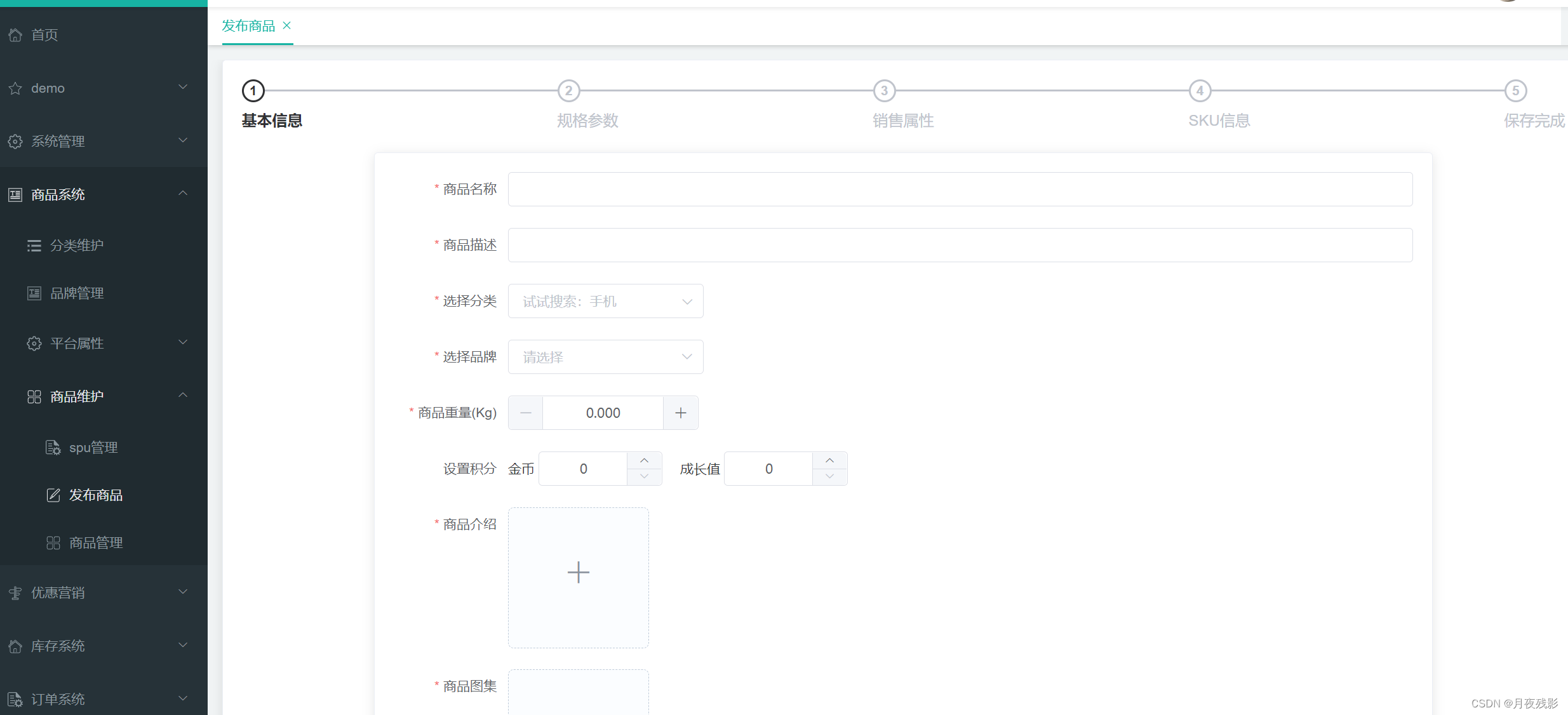
Task: Decrease 商品重量 with minus button
Action: [525, 413]
